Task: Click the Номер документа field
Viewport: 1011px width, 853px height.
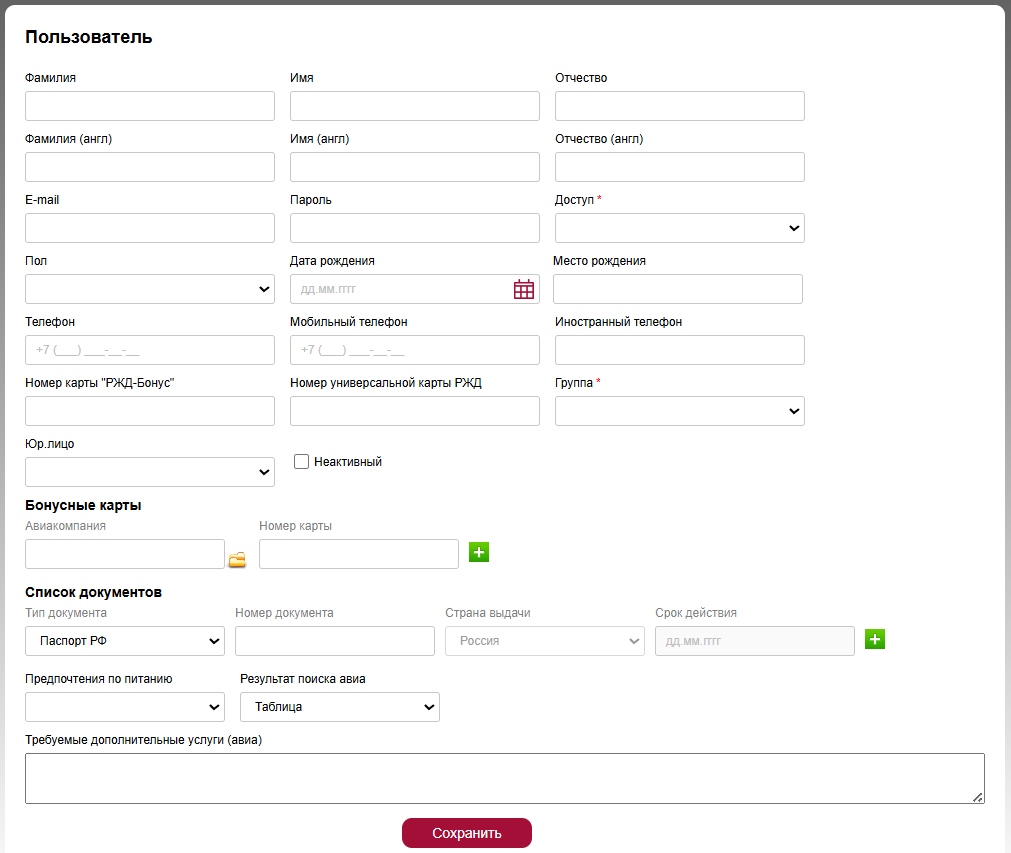Action: click(x=335, y=641)
